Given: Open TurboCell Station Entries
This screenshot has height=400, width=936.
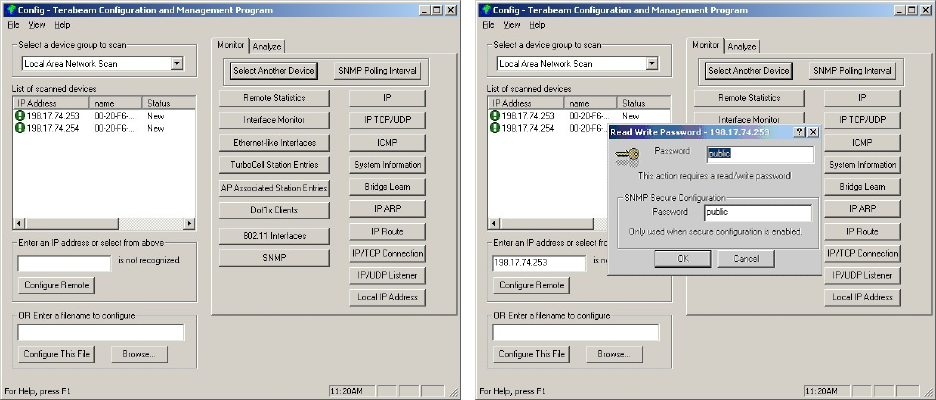Looking at the screenshot, I should (x=274, y=165).
